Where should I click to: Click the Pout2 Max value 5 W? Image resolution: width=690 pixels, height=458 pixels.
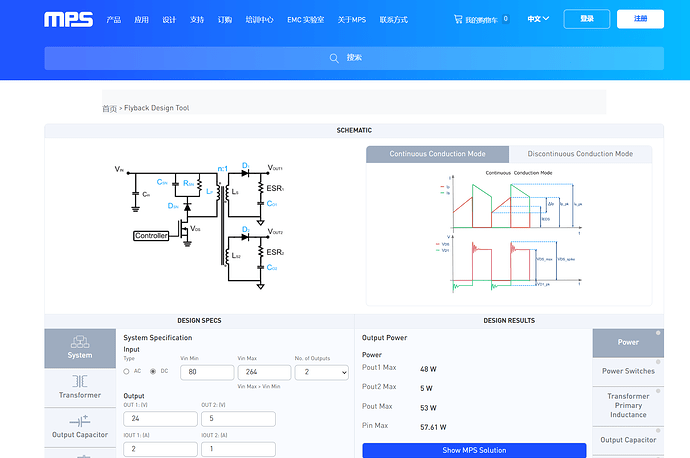426,388
